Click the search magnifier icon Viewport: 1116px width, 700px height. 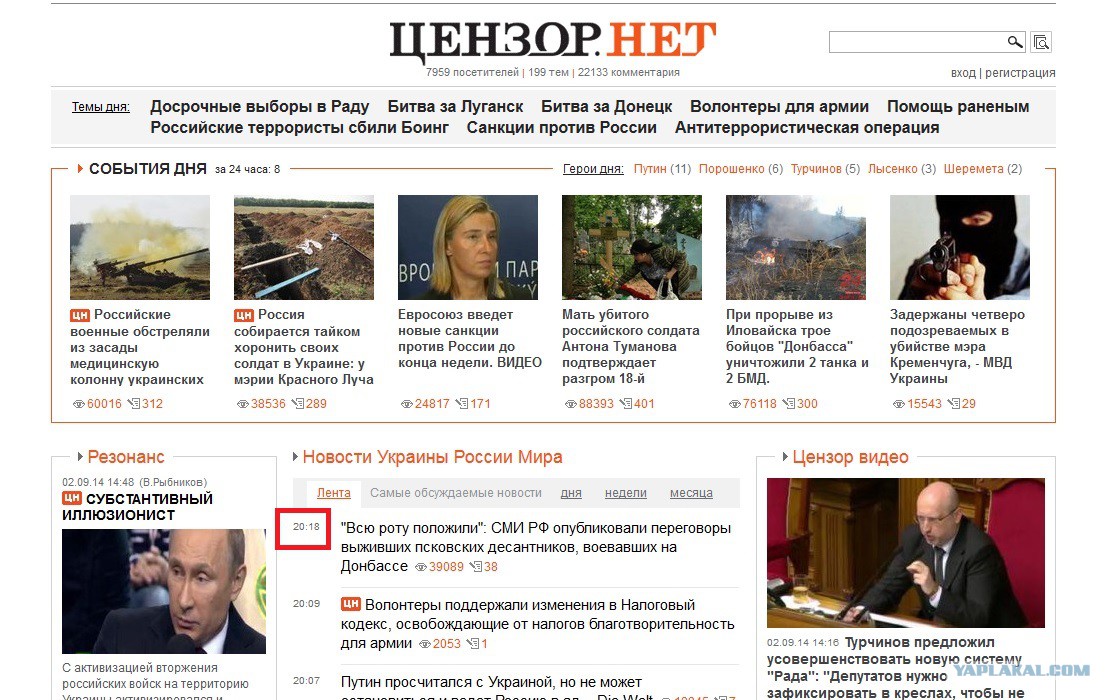tap(1015, 42)
